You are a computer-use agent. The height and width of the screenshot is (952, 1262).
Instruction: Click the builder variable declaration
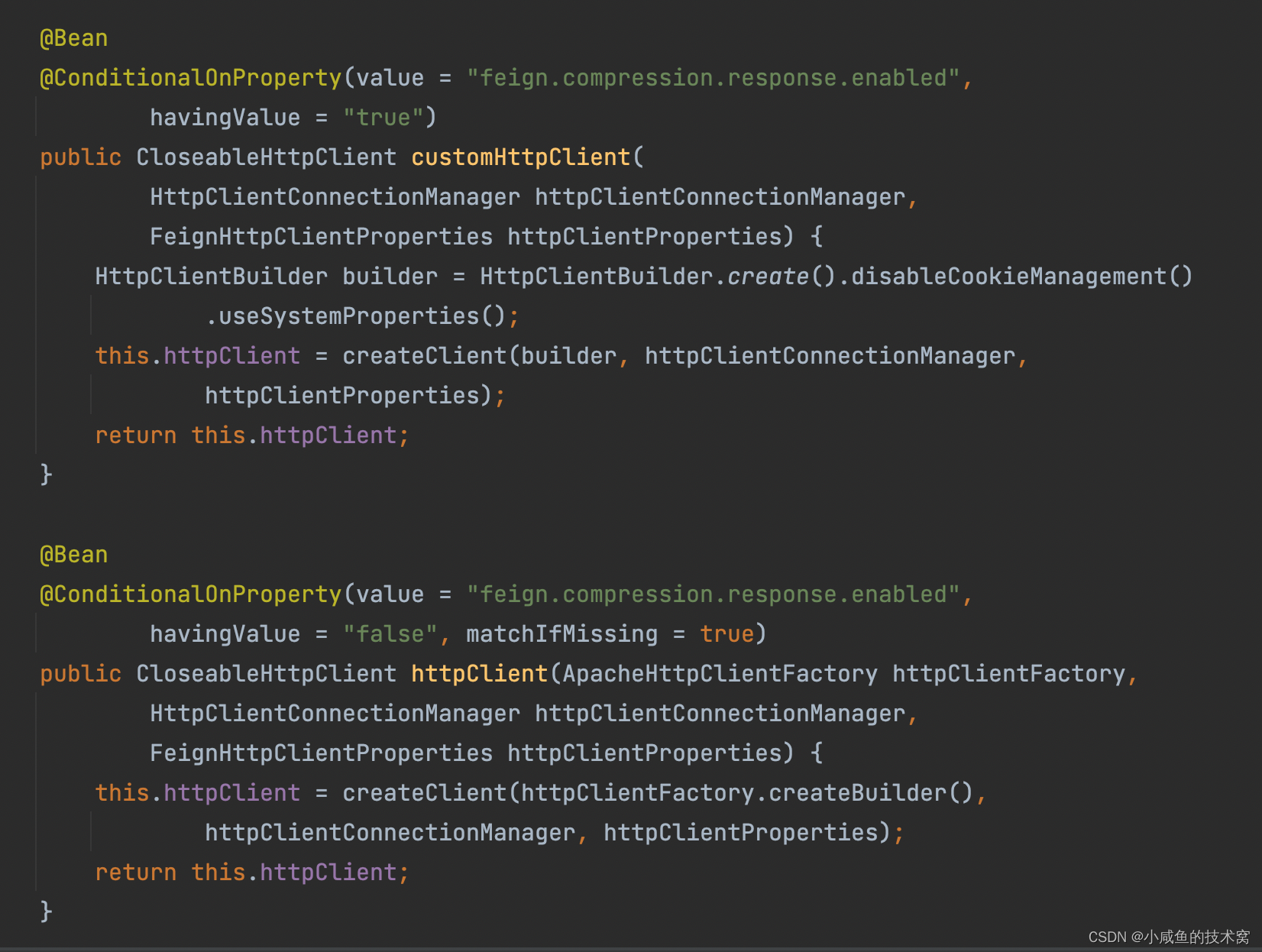coord(390,277)
